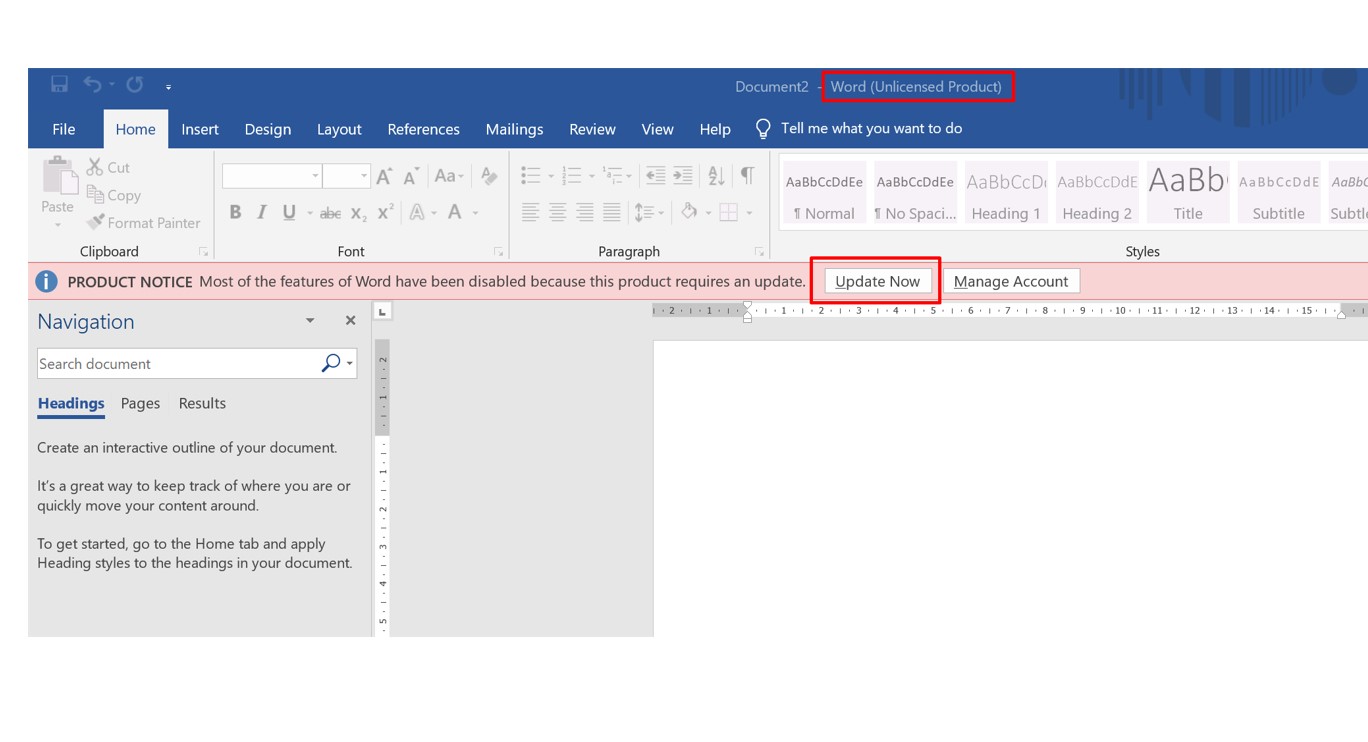Switch to the References tab
Viewport: 1368px width, 742px height.
424,129
